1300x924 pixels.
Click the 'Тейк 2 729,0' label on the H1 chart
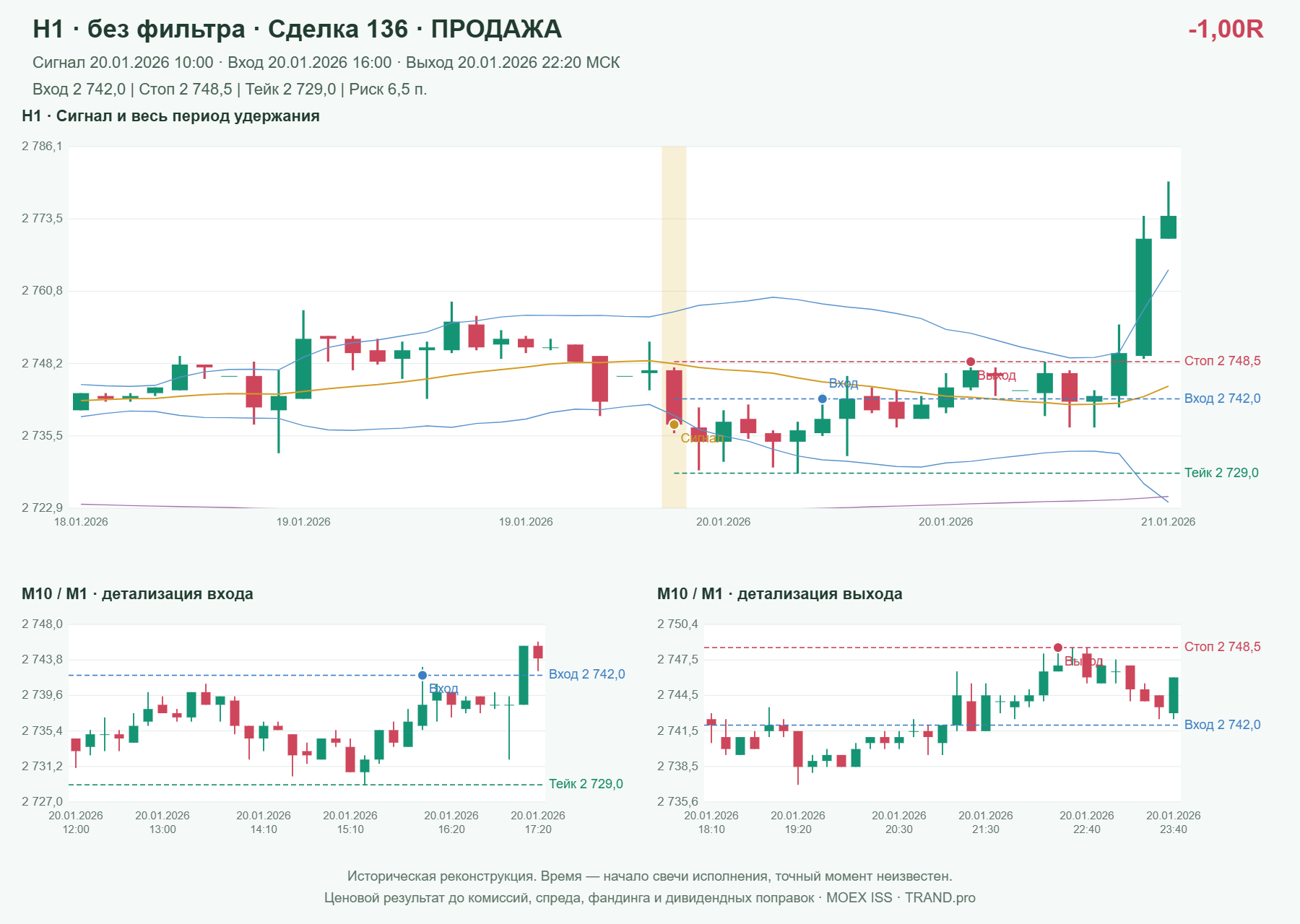(x=1221, y=473)
